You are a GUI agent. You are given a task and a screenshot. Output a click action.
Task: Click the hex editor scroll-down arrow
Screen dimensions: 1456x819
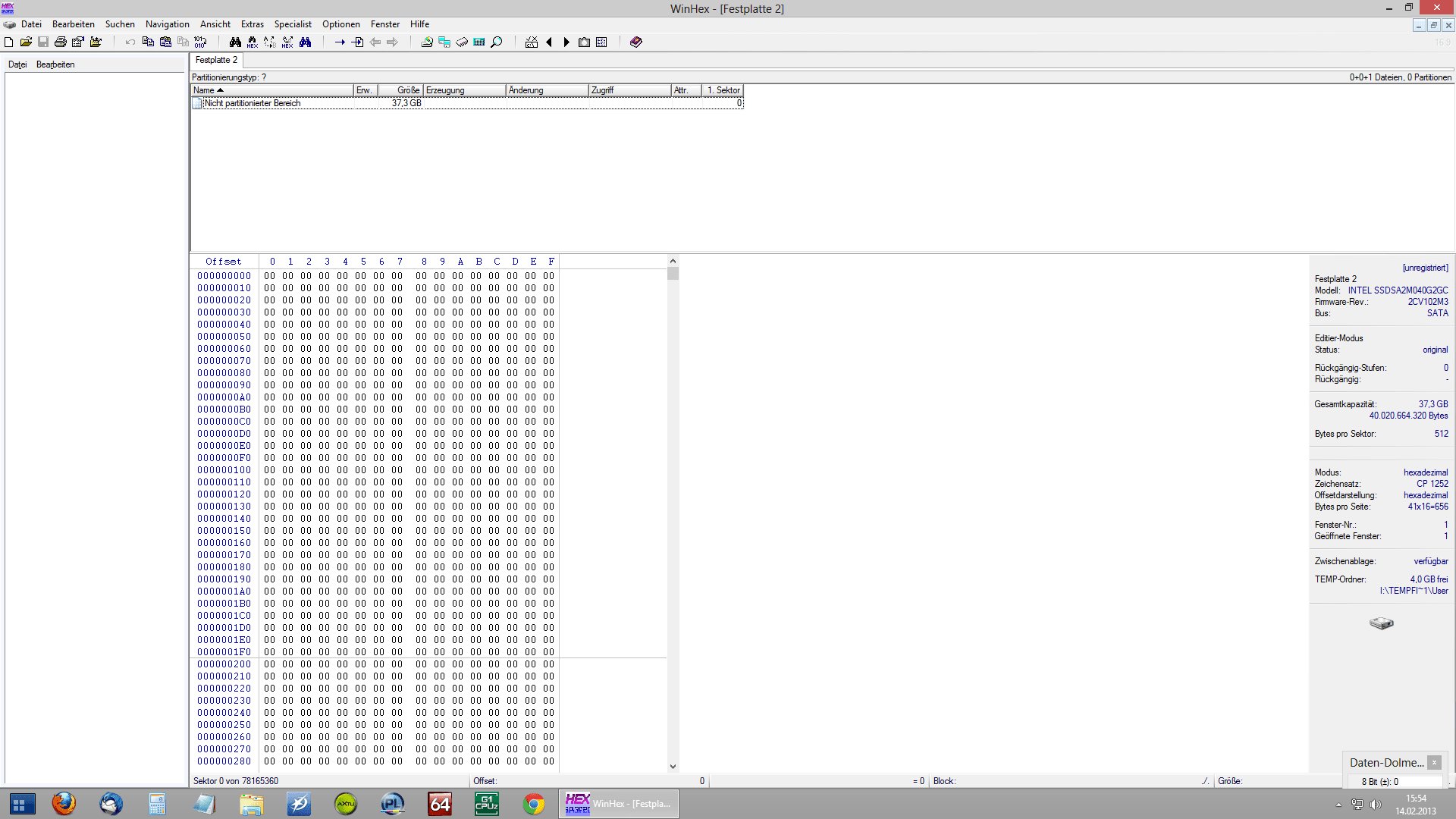[673, 767]
